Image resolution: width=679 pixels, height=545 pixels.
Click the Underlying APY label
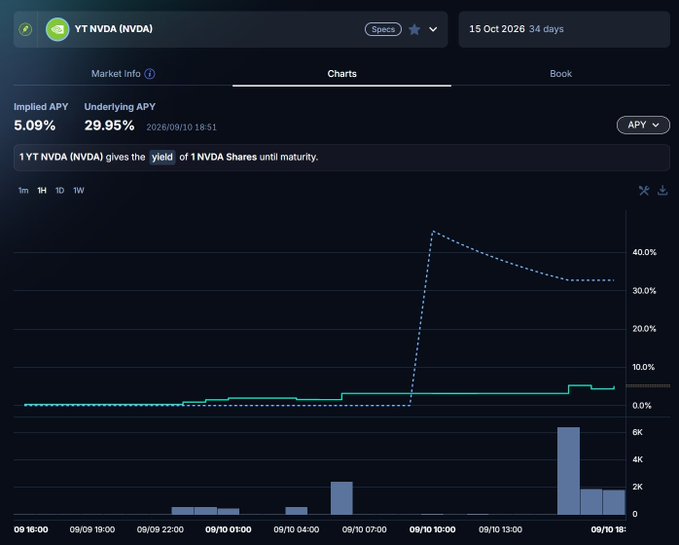(x=120, y=107)
